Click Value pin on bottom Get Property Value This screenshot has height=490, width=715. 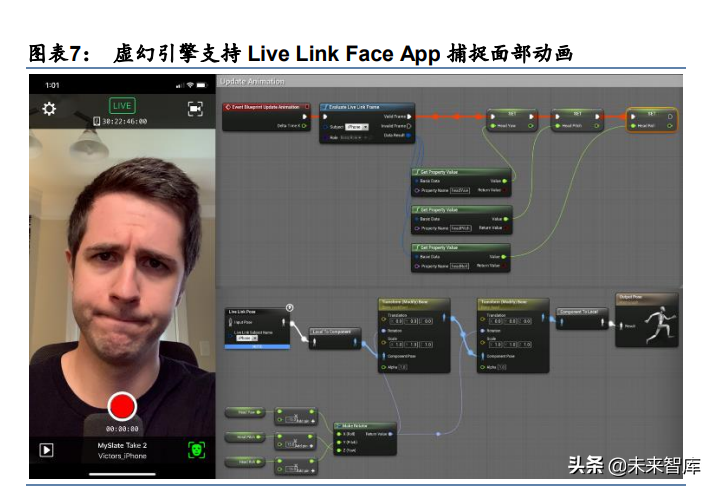(504, 257)
